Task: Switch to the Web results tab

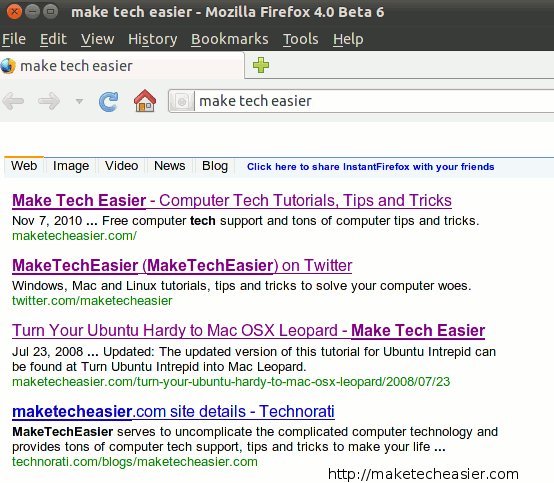Action: (24, 165)
